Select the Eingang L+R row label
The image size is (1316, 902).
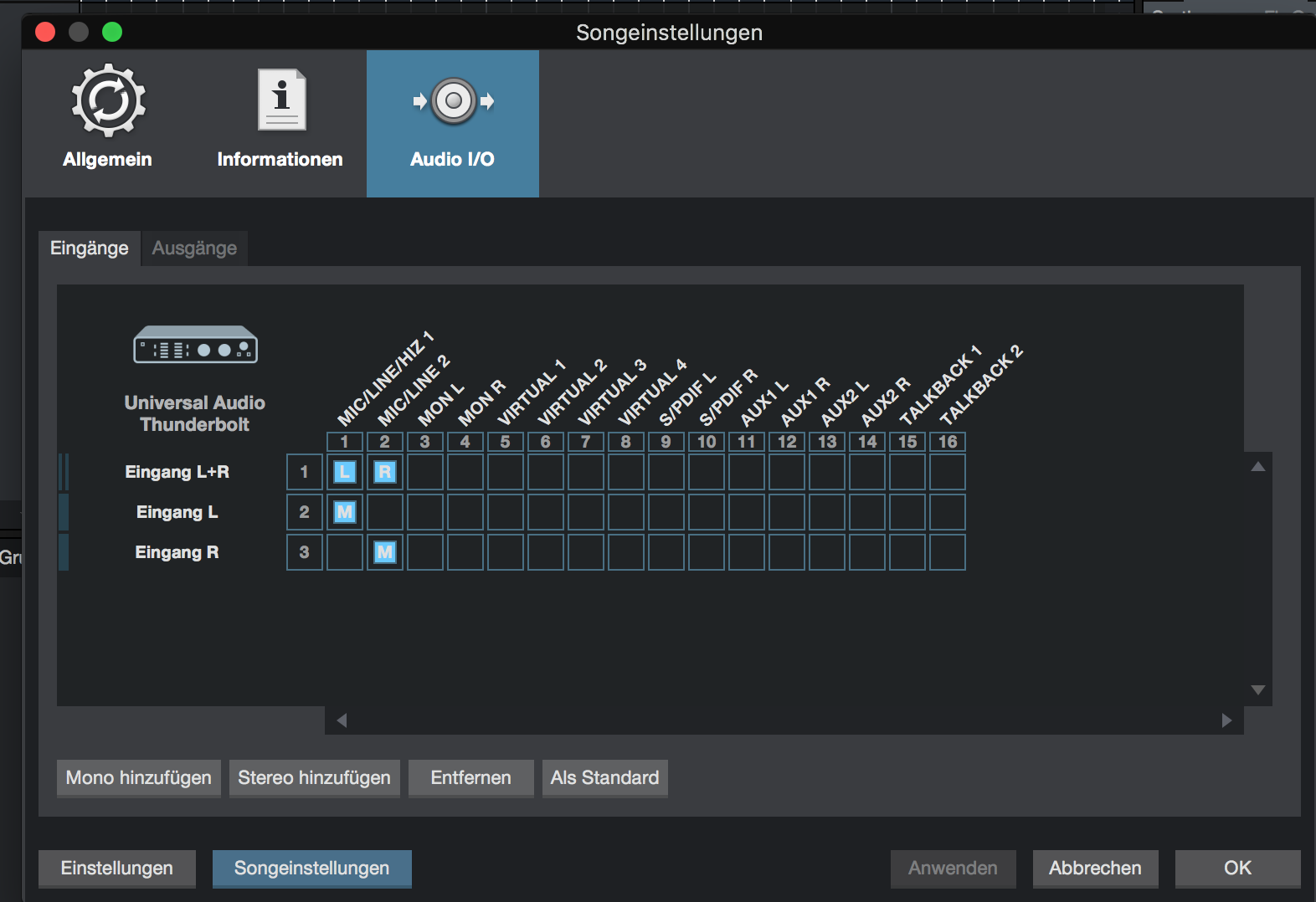click(x=177, y=472)
